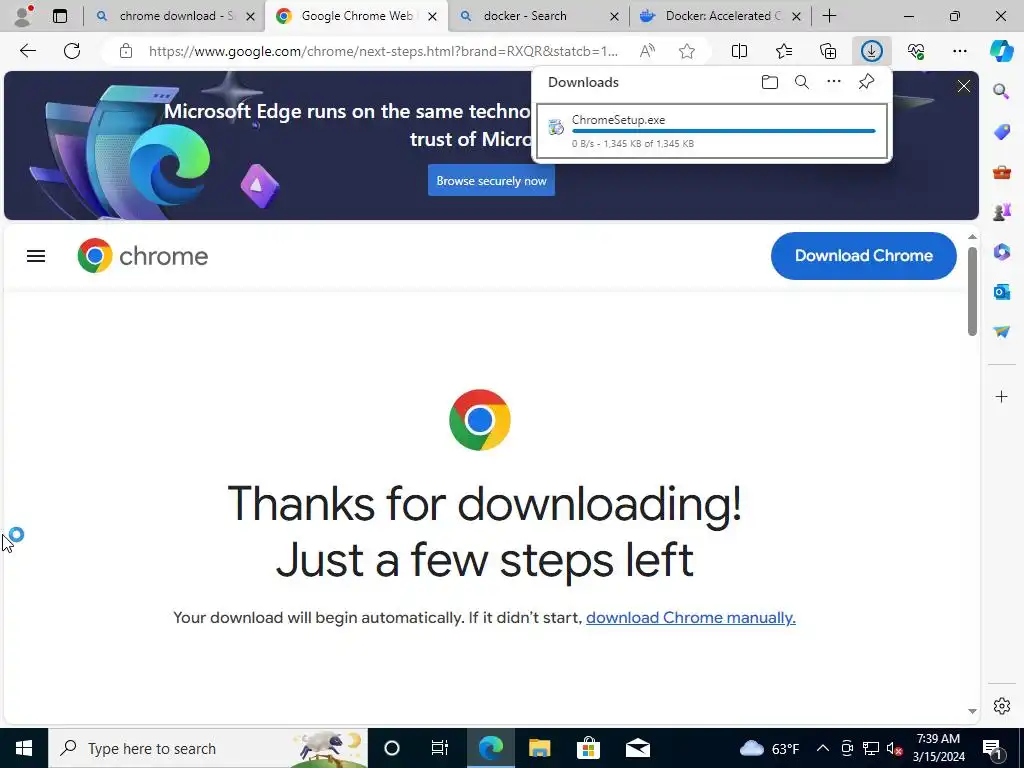Open File Explorer from taskbar
Viewport: 1024px width, 768px height.
[539, 748]
